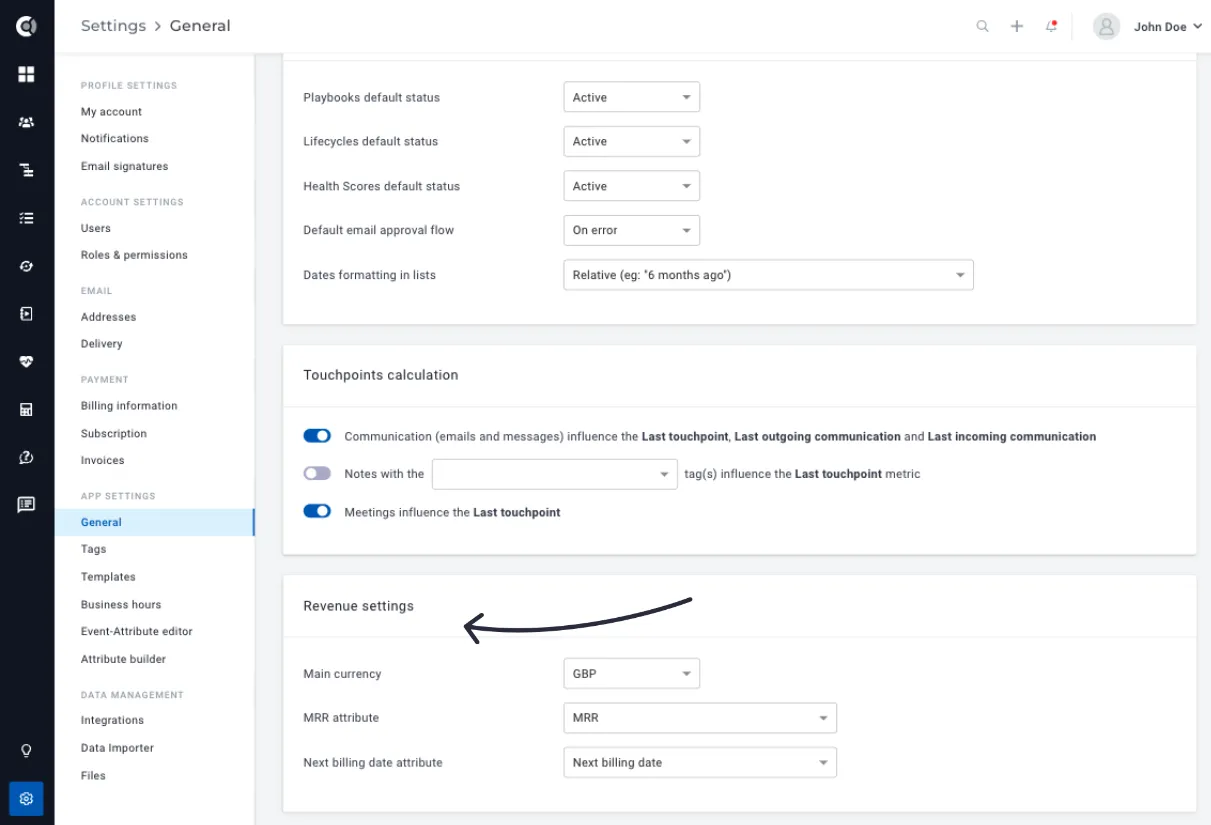The height and width of the screenshot is (825, 1211).
Task: Open Dates formatting in lists dropdown
Action: click(769, 275)
